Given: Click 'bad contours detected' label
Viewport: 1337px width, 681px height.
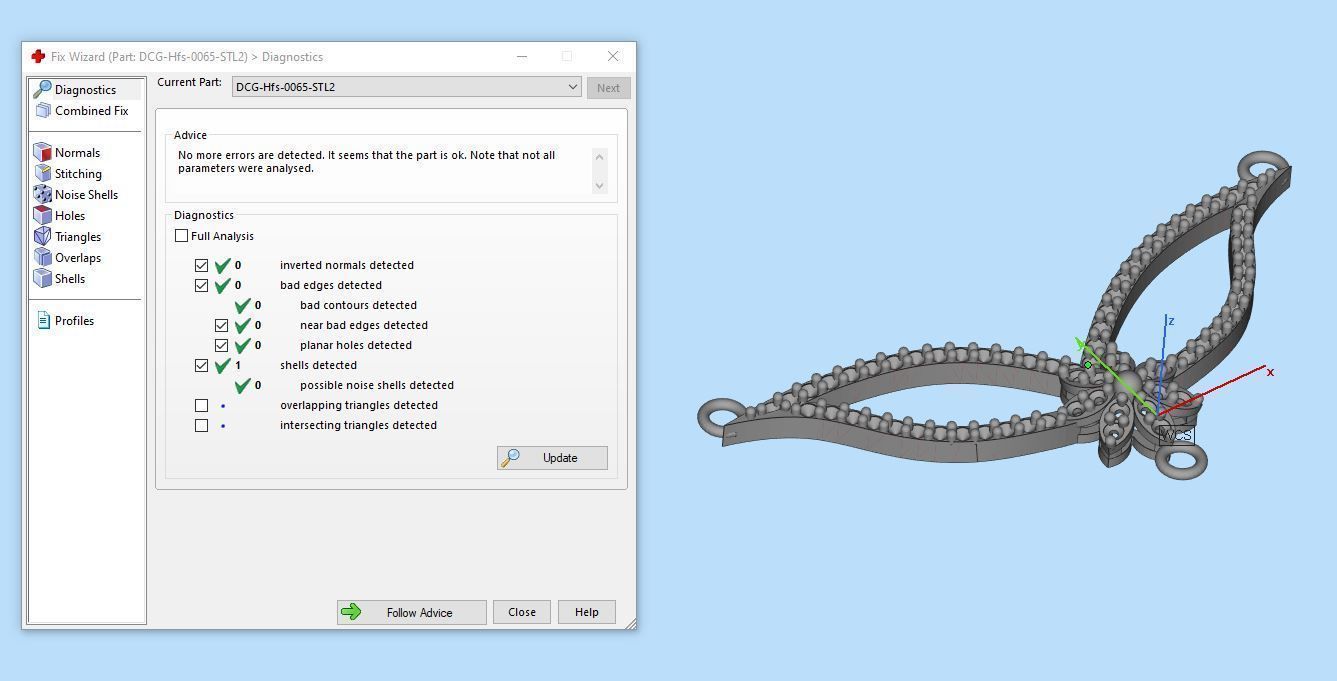Looking at the screenshot, I should (358, 305).
